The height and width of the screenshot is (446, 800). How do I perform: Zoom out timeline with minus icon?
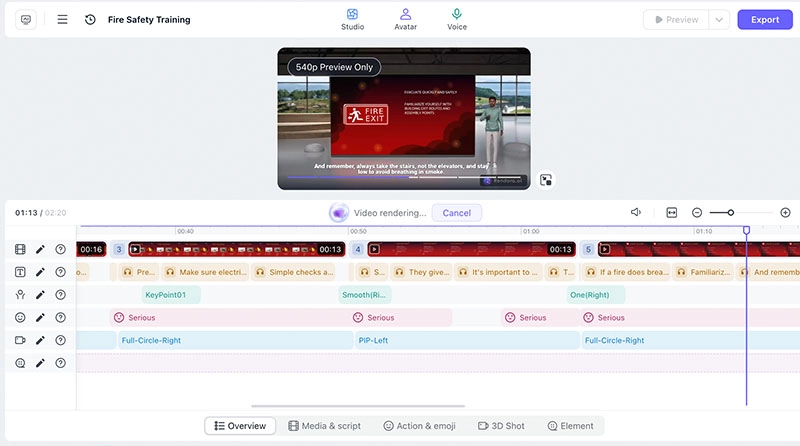pos(697,212)
